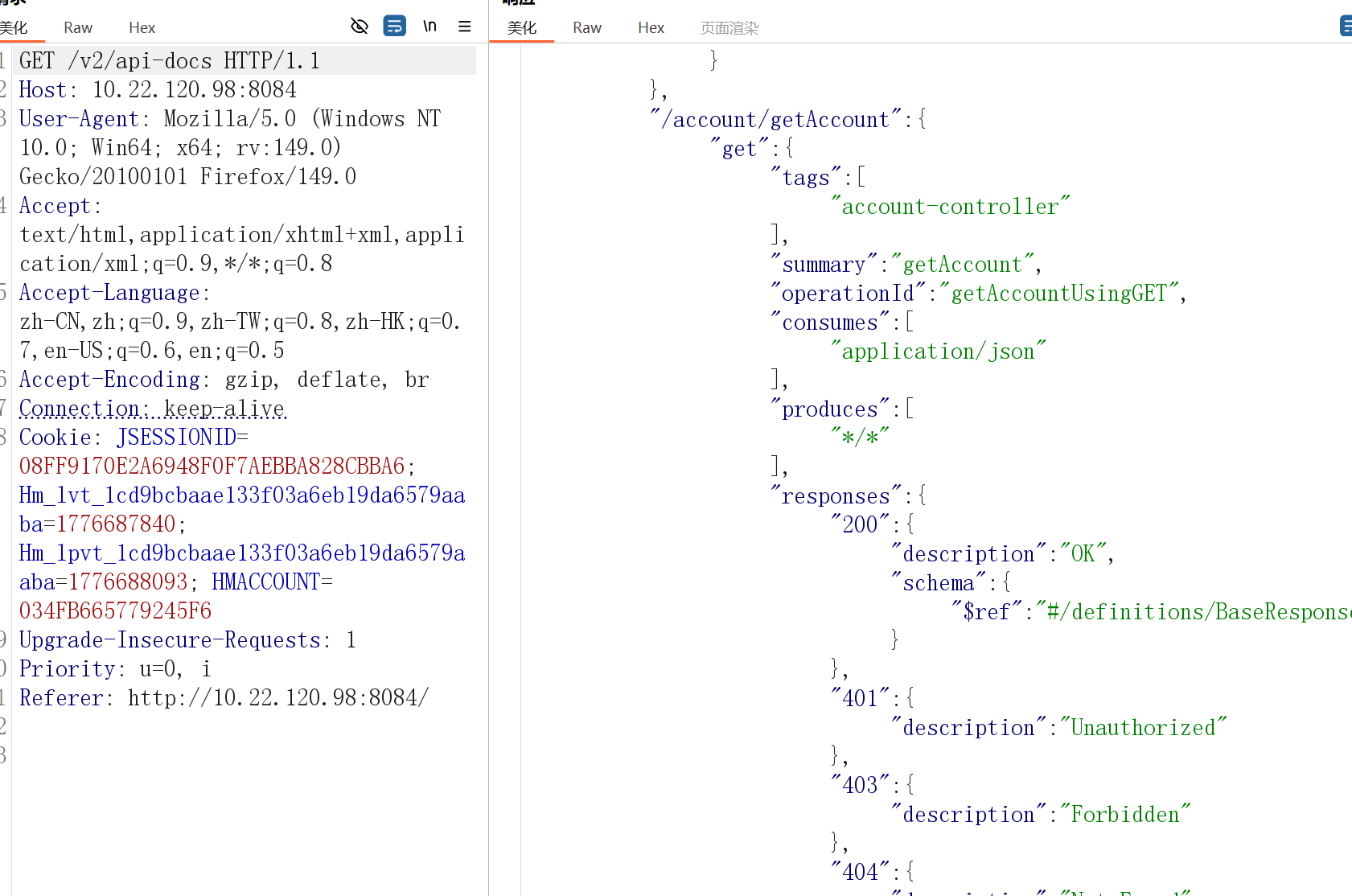The image size is (1352, 896).
Task: Click the Accept-Encoding header line
Action: (224, 379)
